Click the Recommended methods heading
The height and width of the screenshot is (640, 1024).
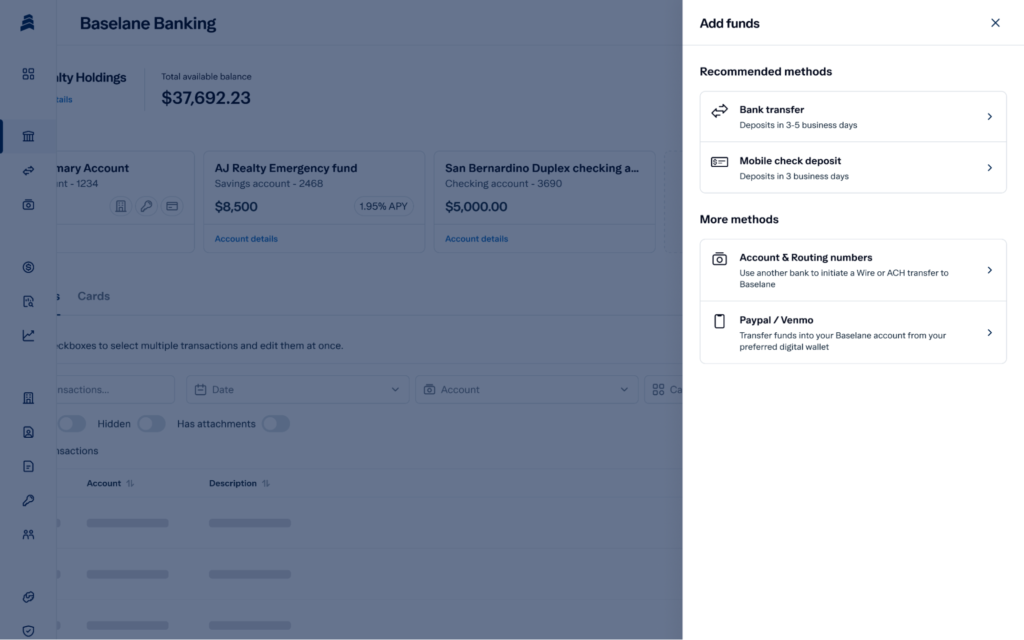pos(766,72)
